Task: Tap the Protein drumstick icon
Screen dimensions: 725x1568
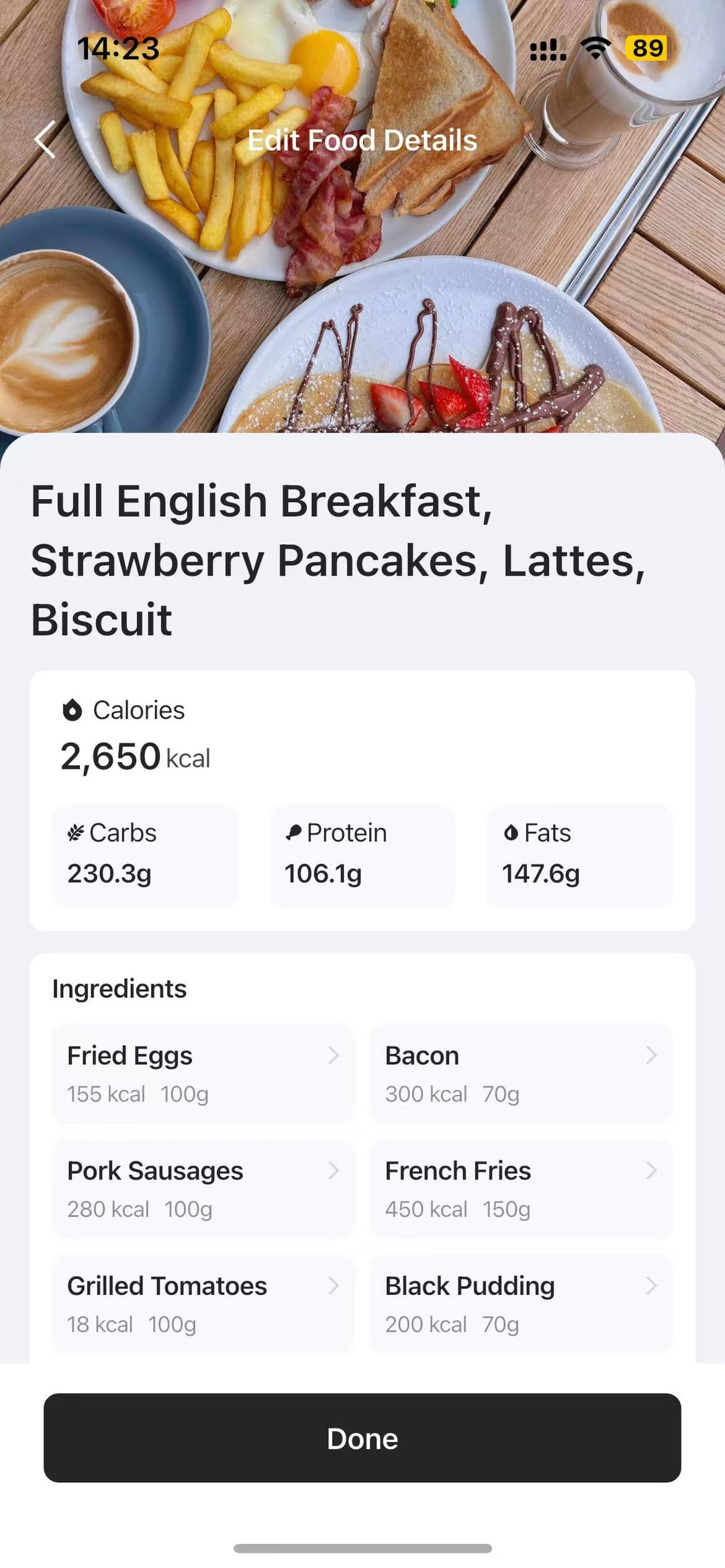Action: coord(293,833)
